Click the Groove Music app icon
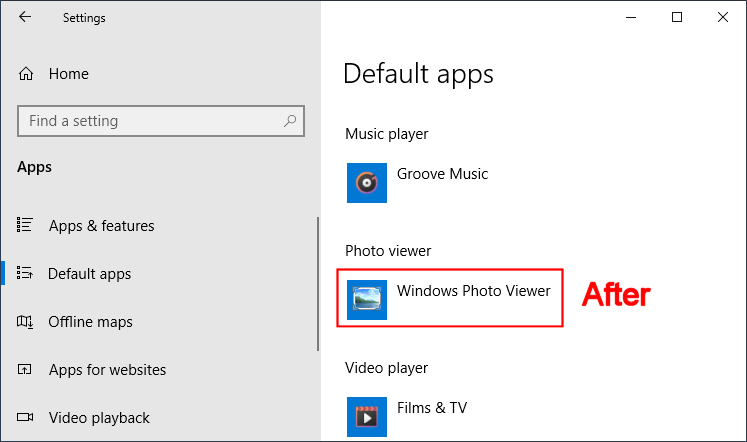The image size is (747, 442). (366, 183)
